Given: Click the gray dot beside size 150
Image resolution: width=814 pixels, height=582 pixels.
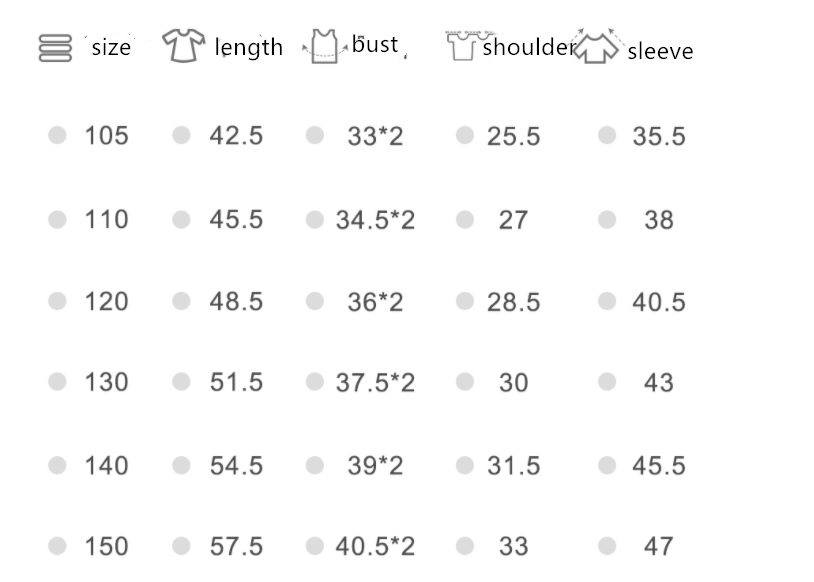Looking at the screenshot, I should (57, 546).
